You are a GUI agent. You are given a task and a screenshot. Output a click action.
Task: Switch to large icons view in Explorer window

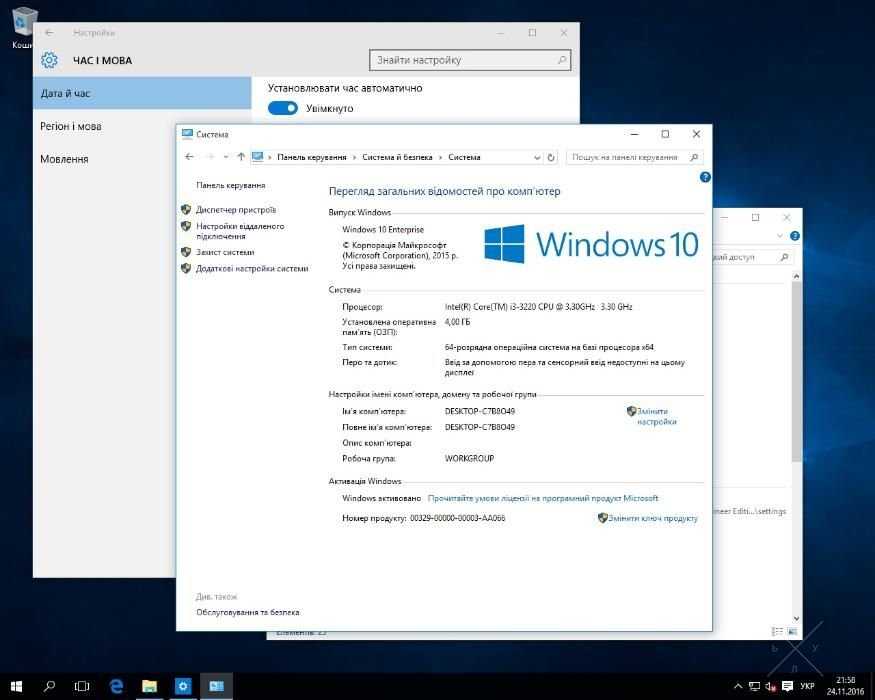792,631
